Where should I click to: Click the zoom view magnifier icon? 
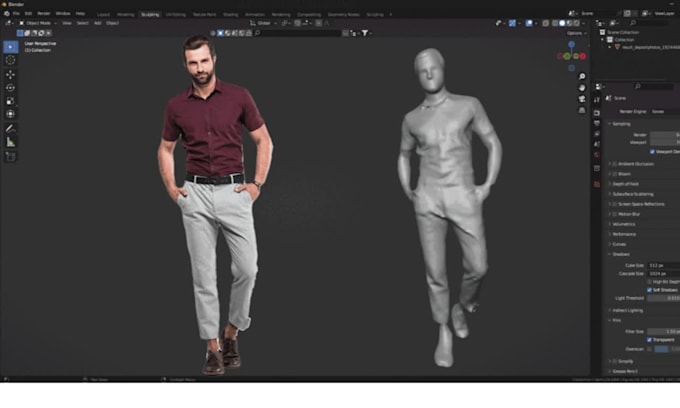[x=582, y=76]
